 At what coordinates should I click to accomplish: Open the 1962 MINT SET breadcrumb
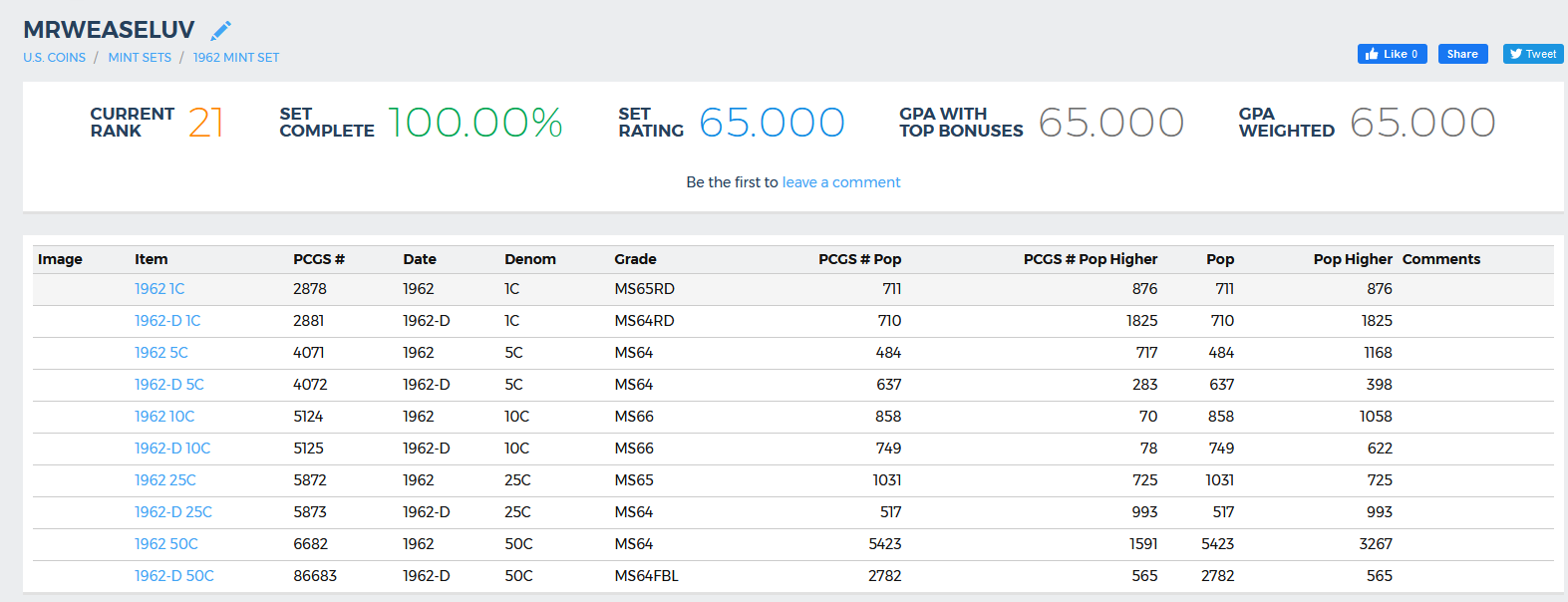coord(236,58)
